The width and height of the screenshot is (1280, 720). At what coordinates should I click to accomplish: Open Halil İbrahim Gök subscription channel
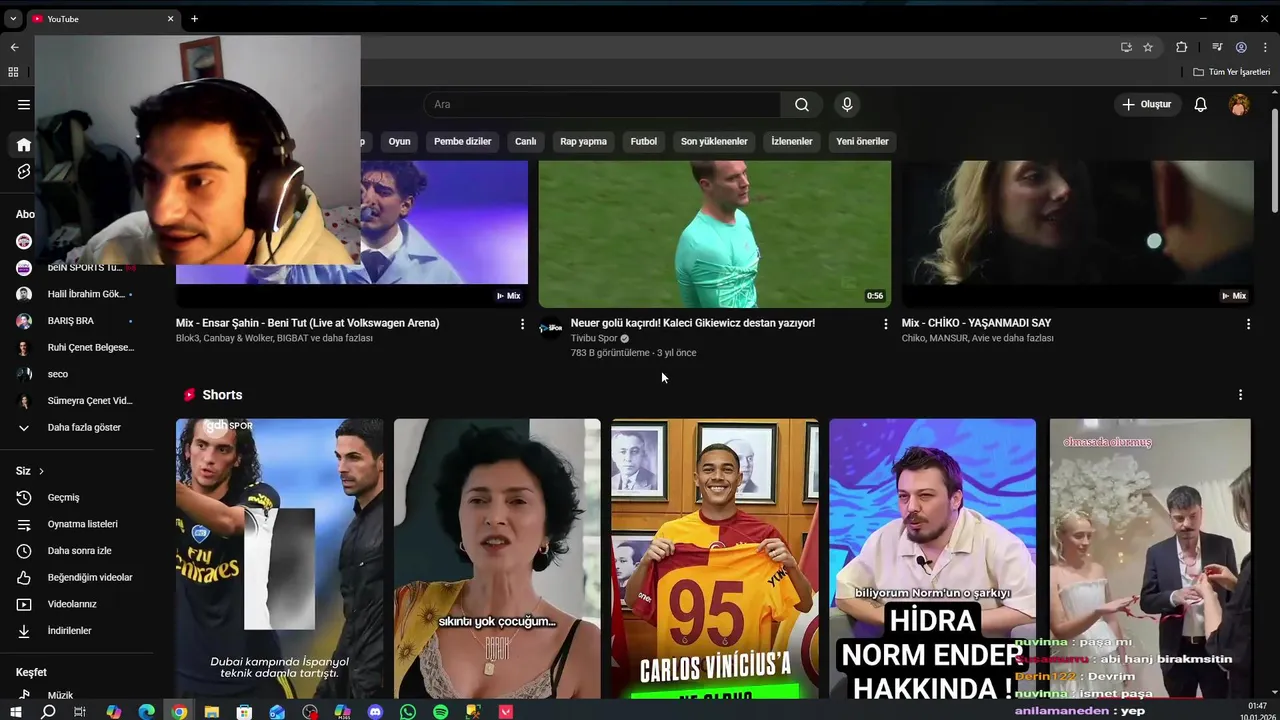[x=86, y=294]
